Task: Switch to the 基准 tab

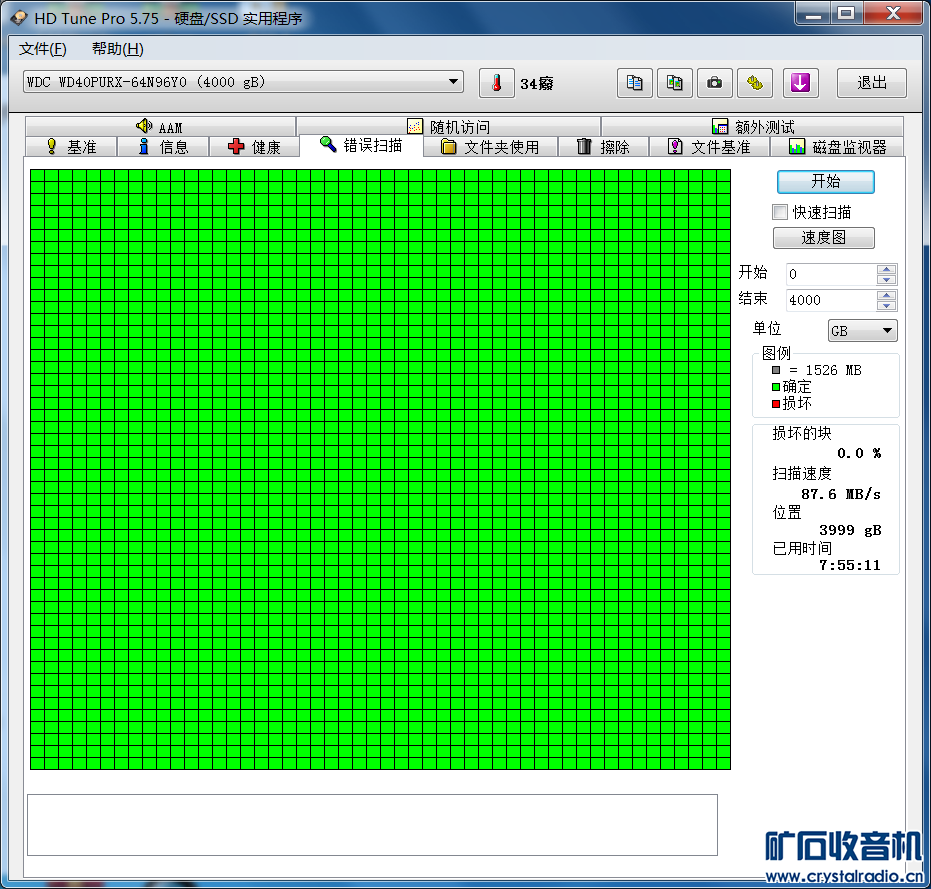Action: pyautogui.click(x=71, y=147)
